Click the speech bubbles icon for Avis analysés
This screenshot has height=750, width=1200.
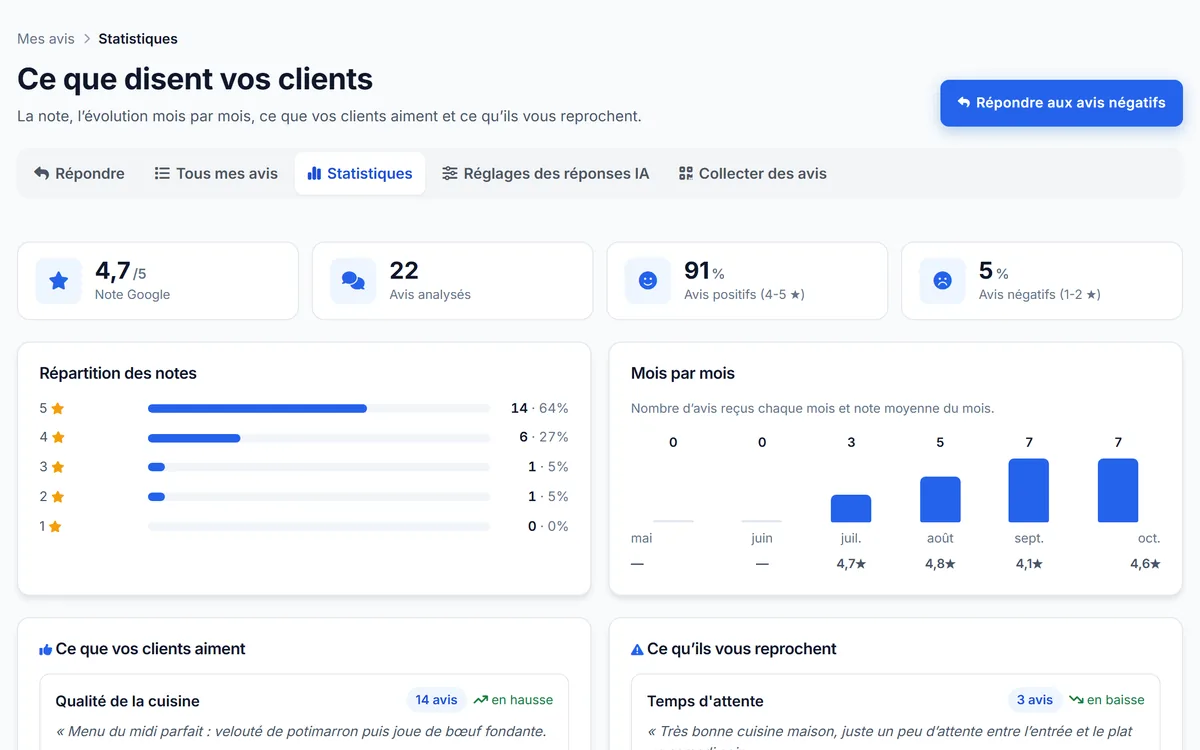[353, 281]
